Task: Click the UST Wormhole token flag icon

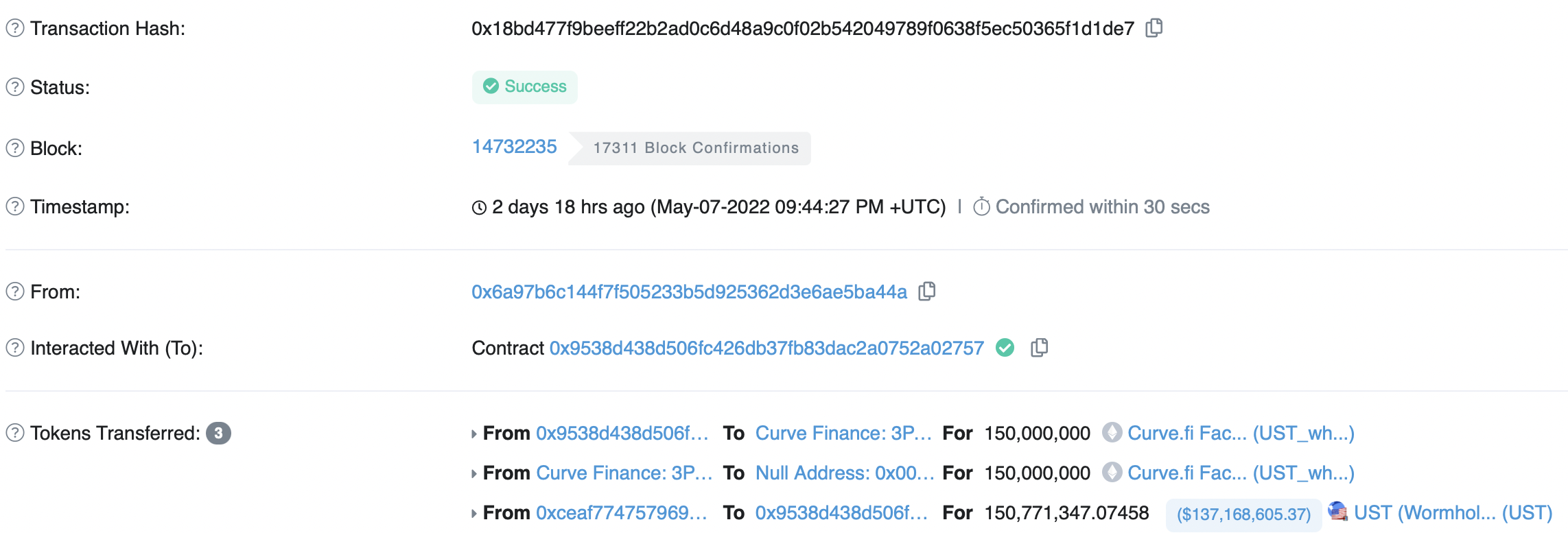Action: click(x=1337, y=512)
